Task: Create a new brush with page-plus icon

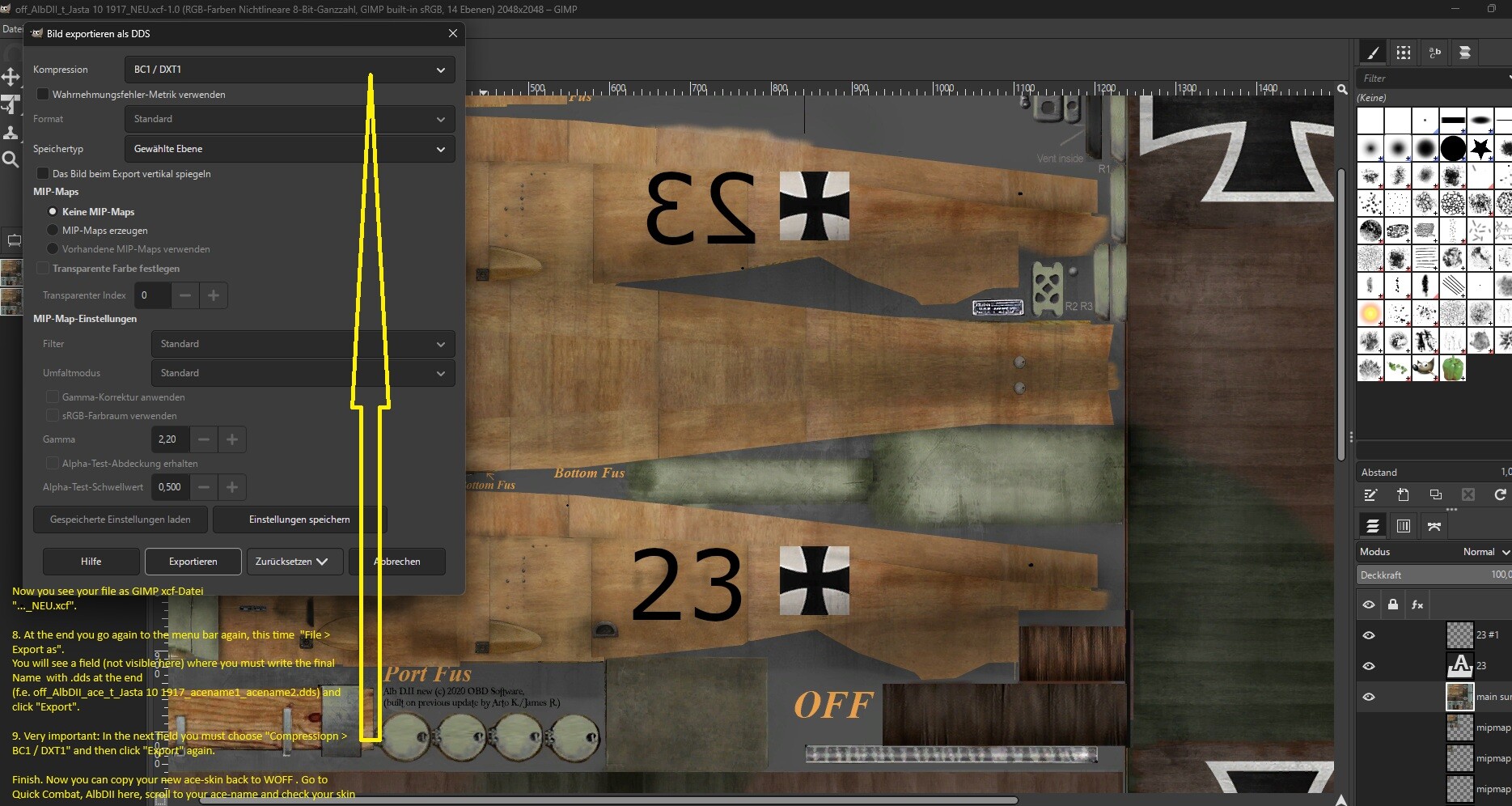Action: (1403, 494)
